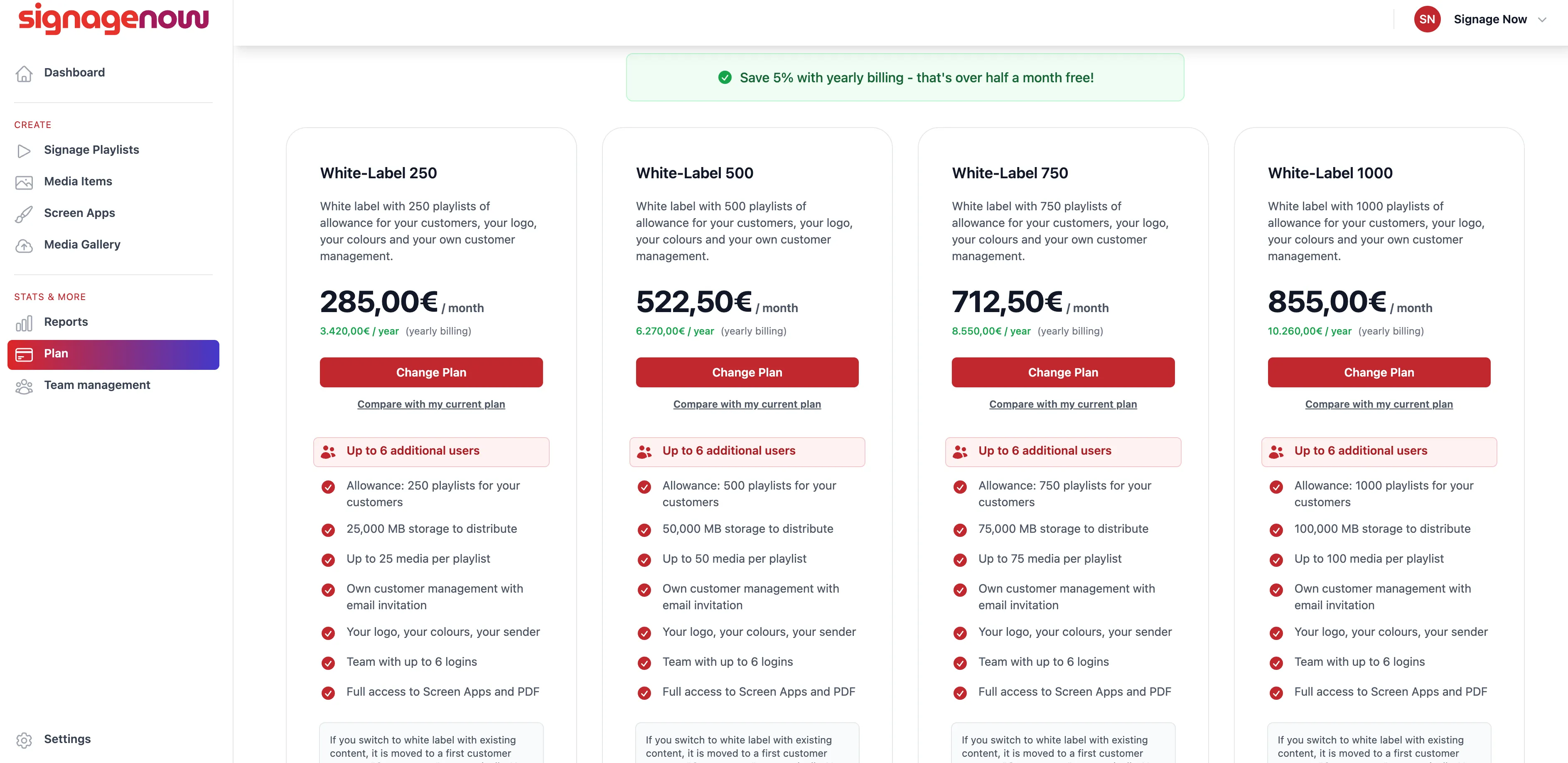Screen dimensions: 1568x763
Task: Click the Team management people icon
Action: pyautogui.click(x=24, y=386)
